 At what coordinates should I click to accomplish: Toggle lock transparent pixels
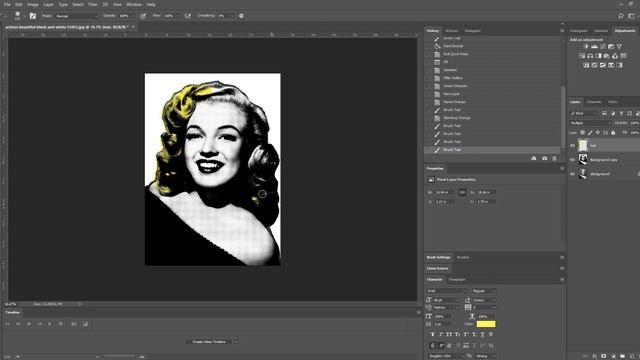(x=582, y=133)
